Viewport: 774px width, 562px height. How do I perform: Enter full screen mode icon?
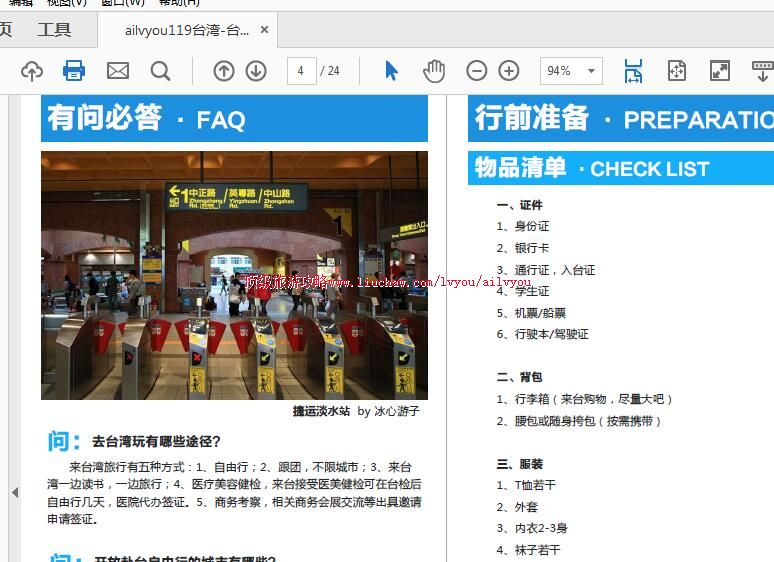[x=720, y=71]
